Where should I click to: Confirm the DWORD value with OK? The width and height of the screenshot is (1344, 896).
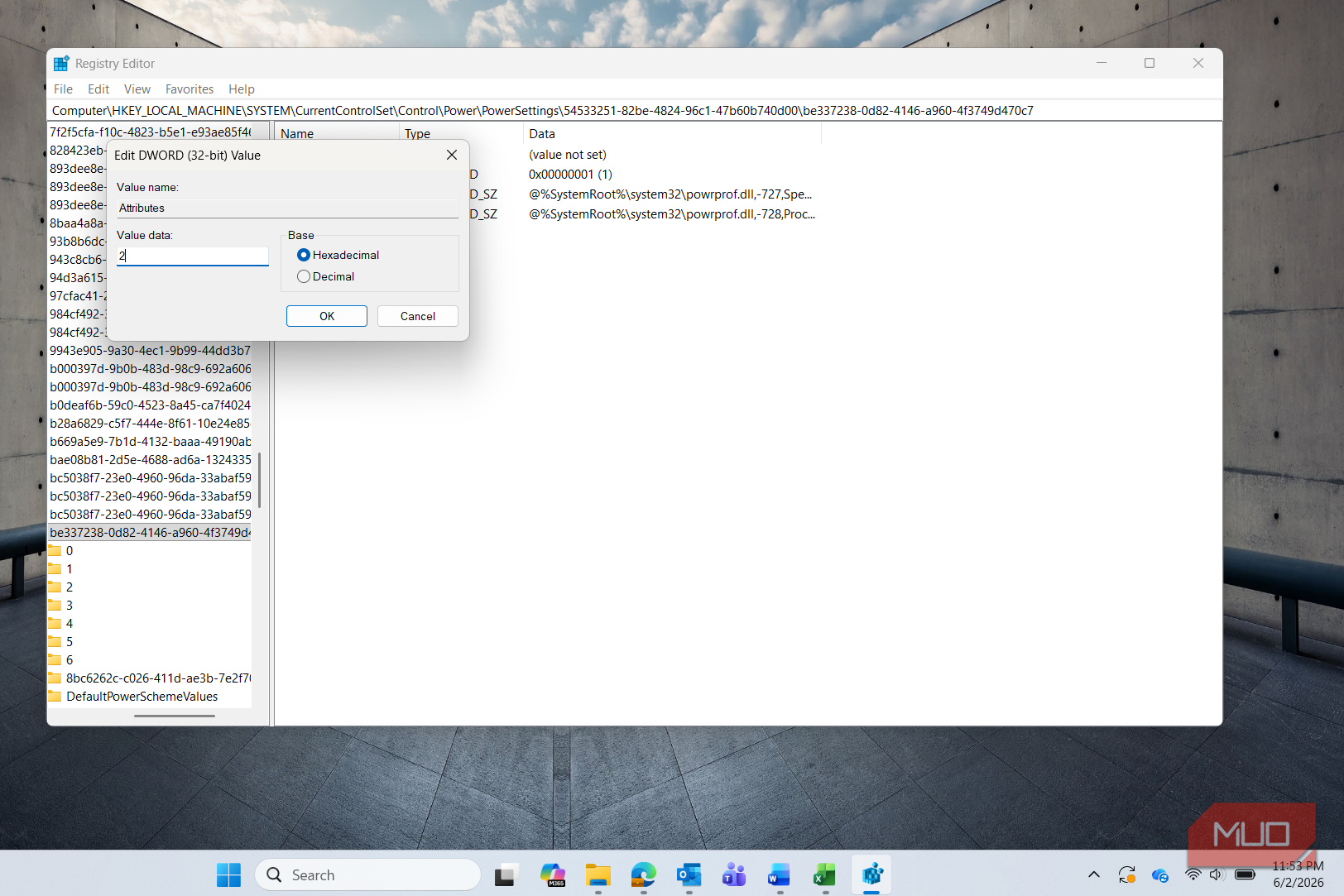327,316
